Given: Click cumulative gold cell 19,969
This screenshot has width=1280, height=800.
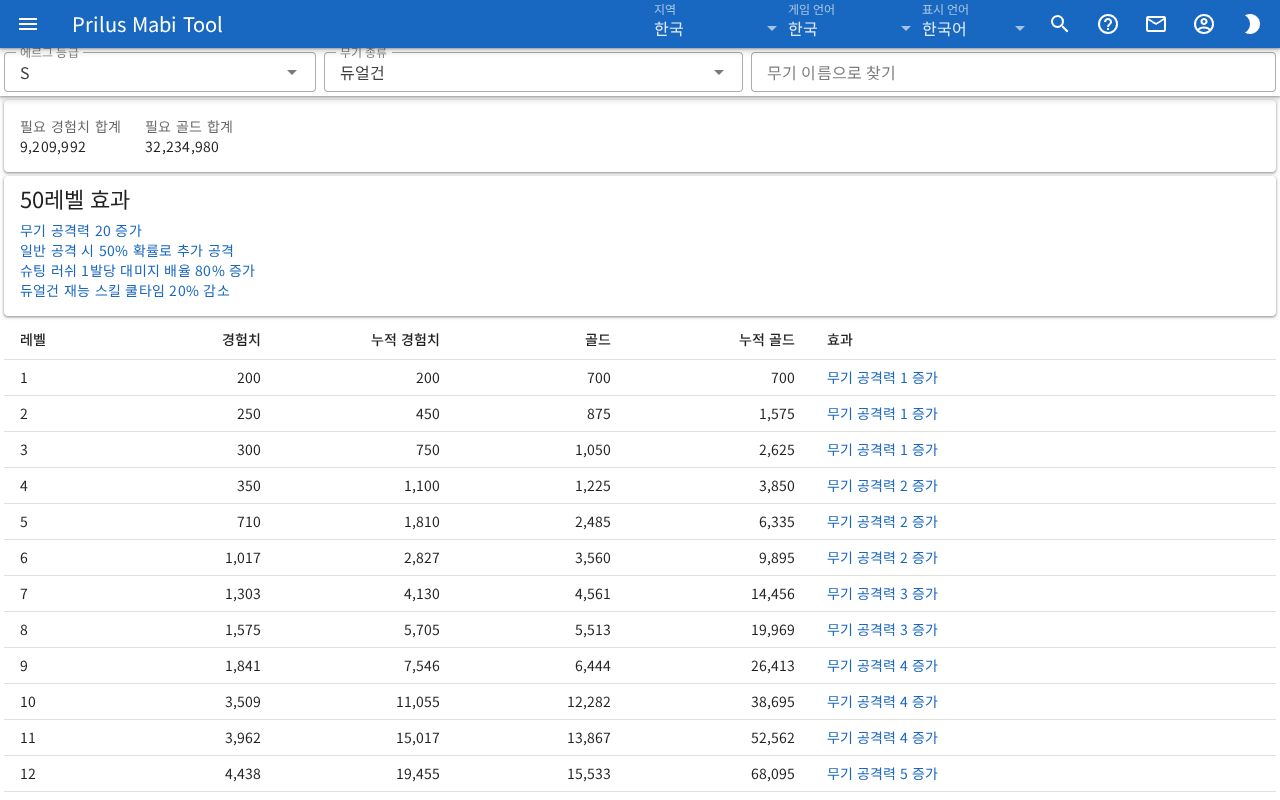Looking at the screenshot, I should tap(773, 630).
